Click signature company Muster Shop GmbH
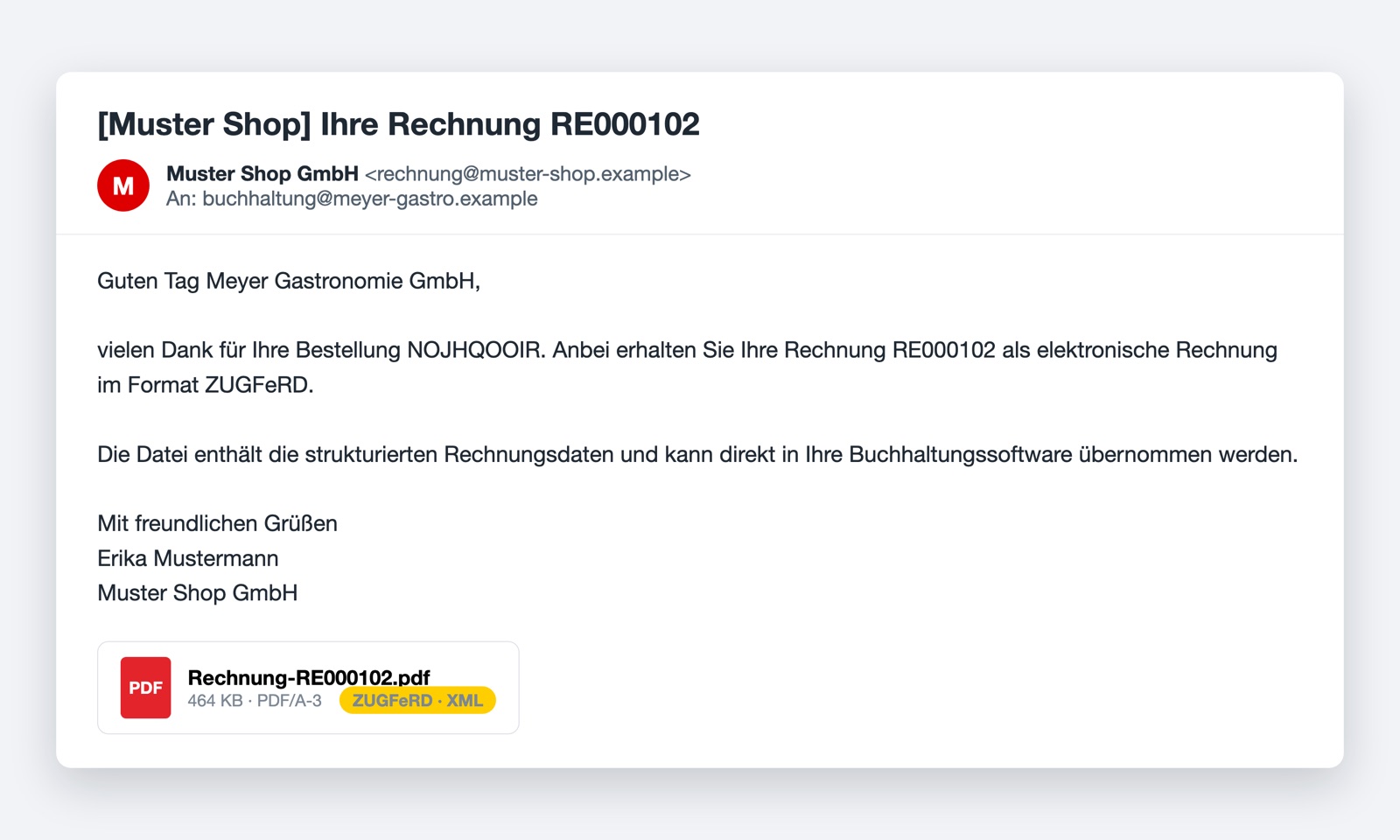The image size is (1400, 840). click(198, 592)
